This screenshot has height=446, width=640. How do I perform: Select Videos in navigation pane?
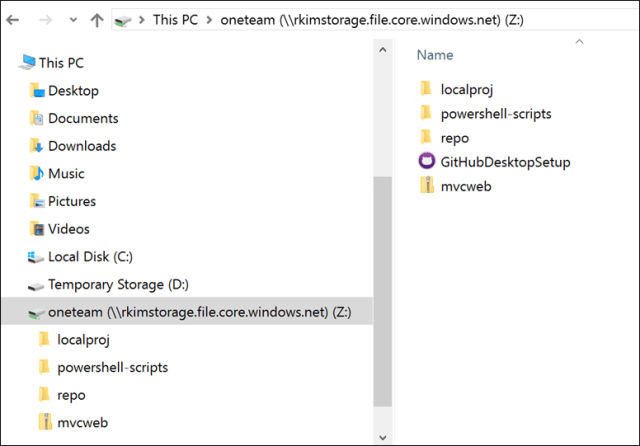[x=69, y=229]
